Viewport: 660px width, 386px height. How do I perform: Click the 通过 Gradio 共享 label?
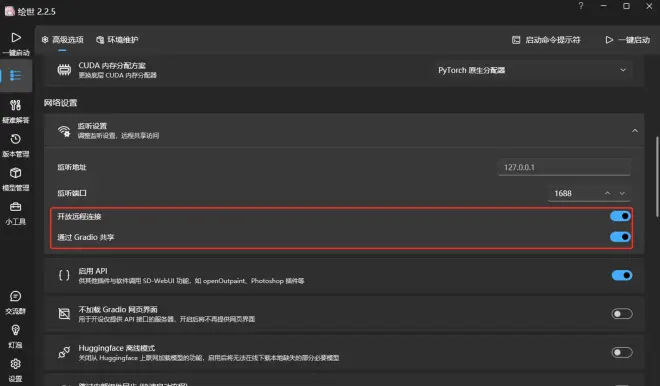(86, 237)
